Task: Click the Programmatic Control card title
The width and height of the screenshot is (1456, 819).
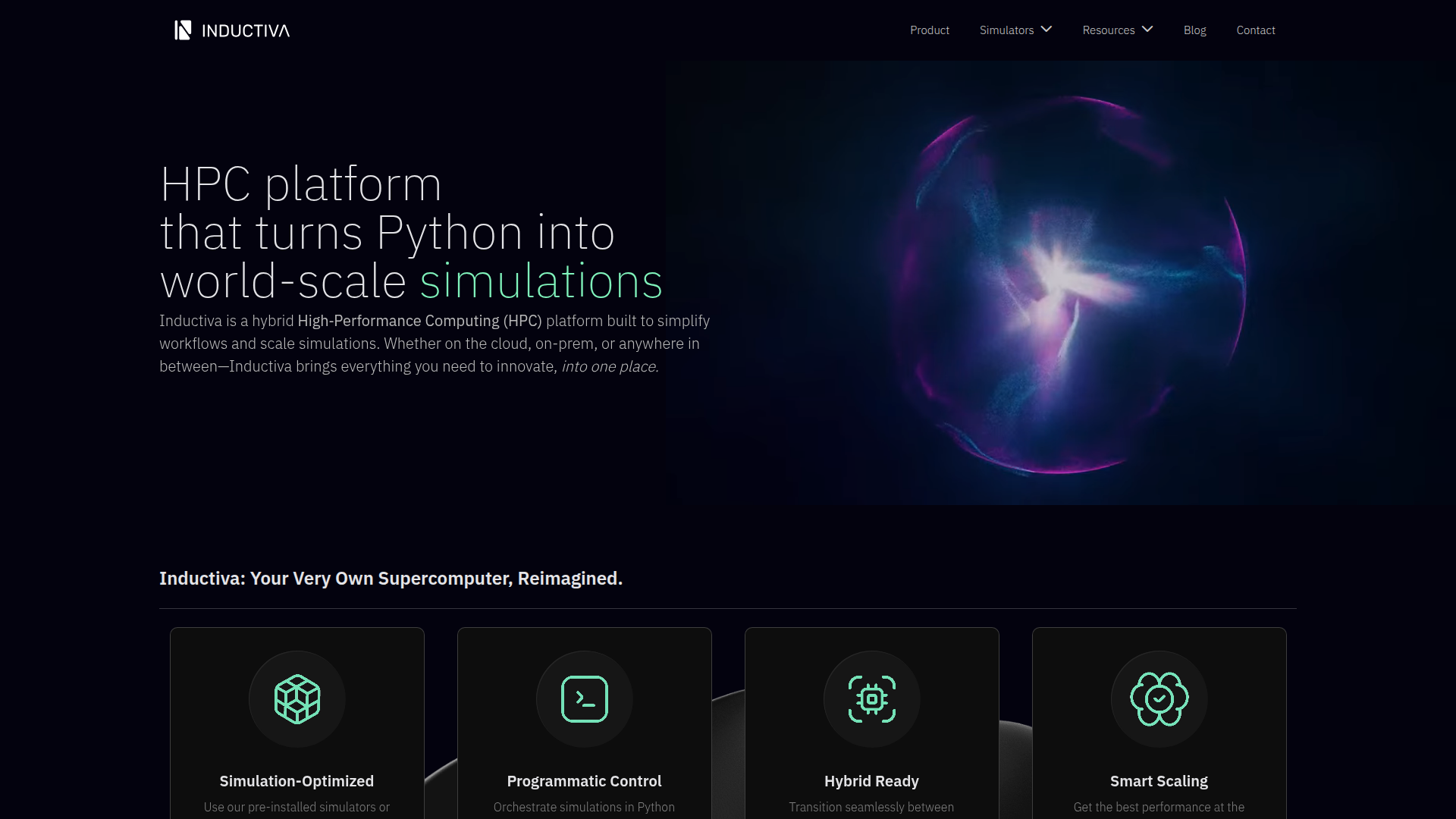Action: coord(584,781)
